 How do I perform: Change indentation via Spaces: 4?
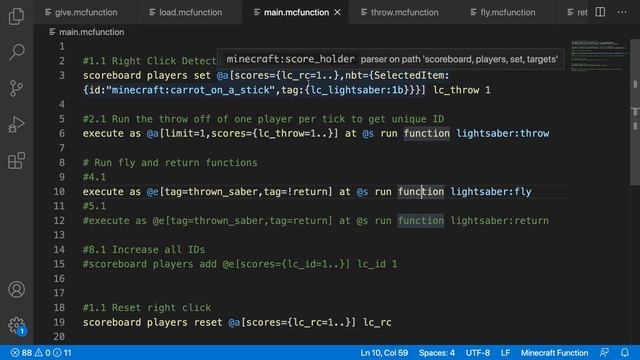436,353
